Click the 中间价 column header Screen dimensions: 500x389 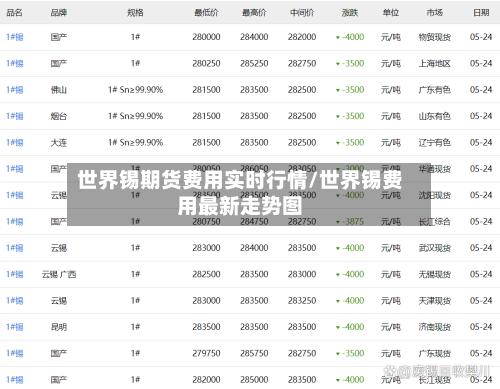pos(302,13)
